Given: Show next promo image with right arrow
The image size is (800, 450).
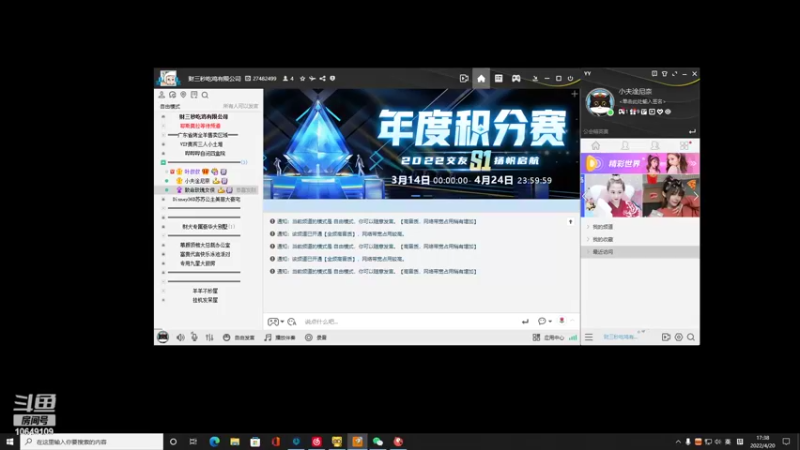Looking at the screenshot, I should pos(695,196).
